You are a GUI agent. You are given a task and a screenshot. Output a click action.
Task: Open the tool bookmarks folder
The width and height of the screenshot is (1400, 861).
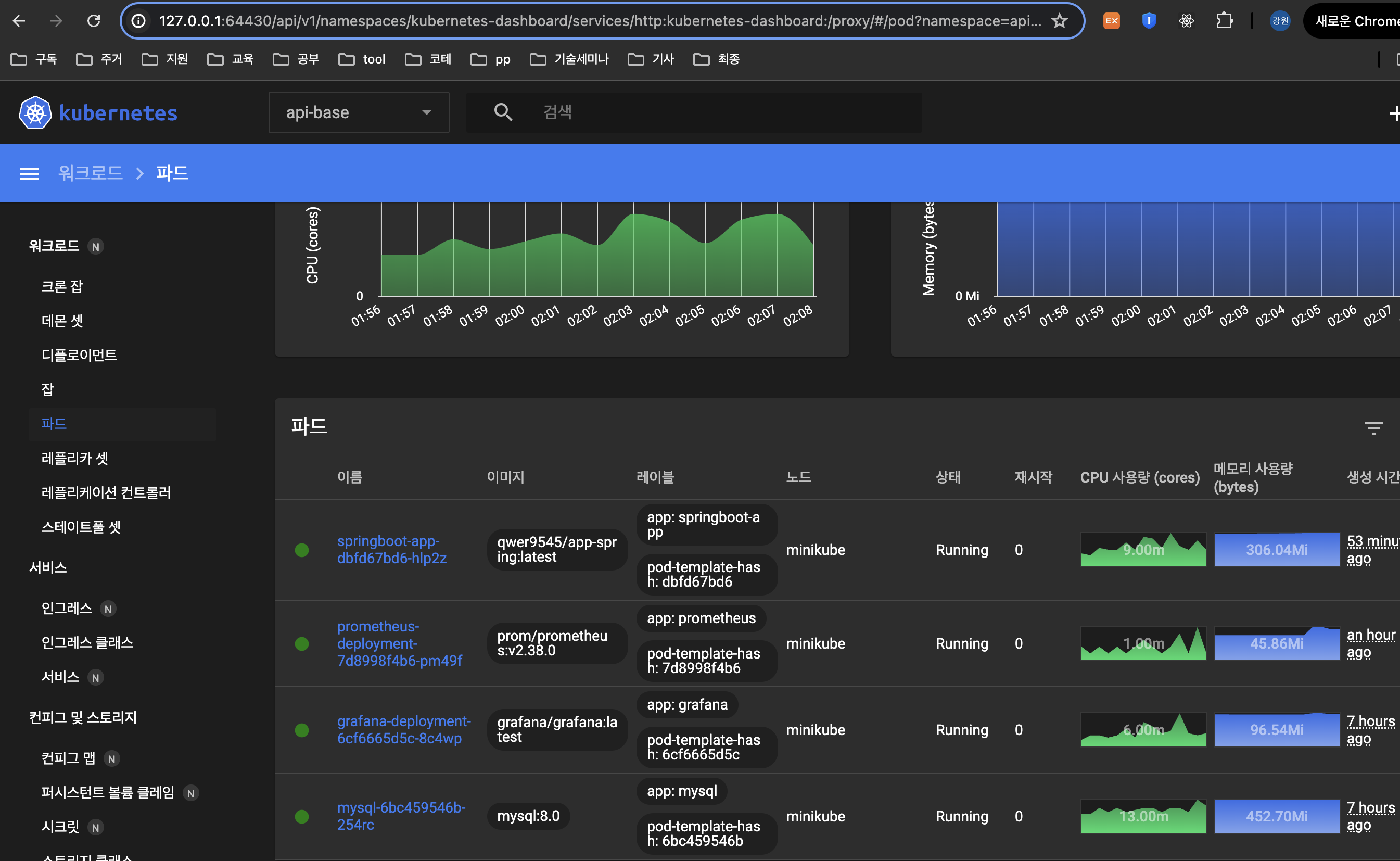coord(362,59)
